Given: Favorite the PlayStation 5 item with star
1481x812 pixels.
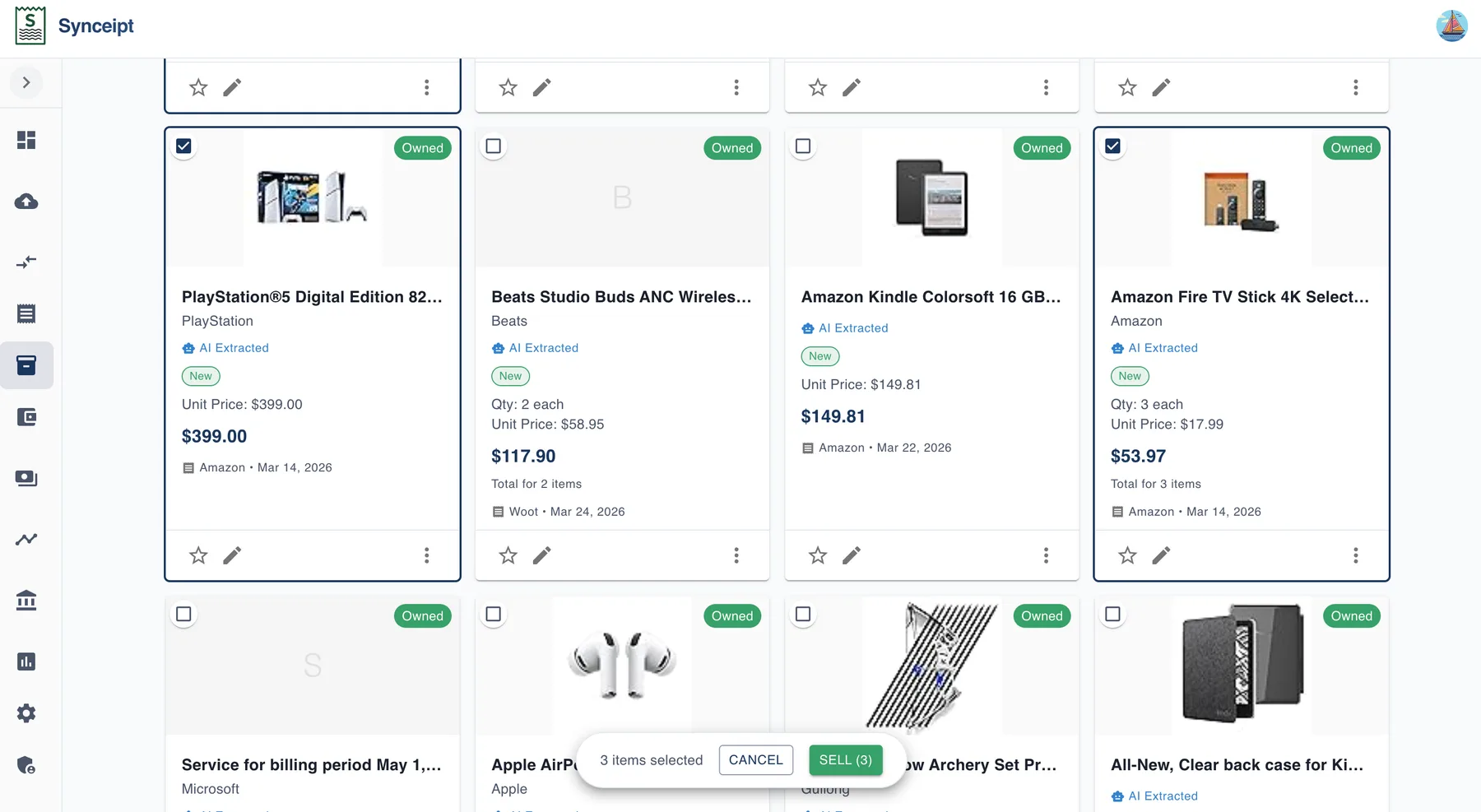Looking at the screenshot, I should [x=198, y=555].
